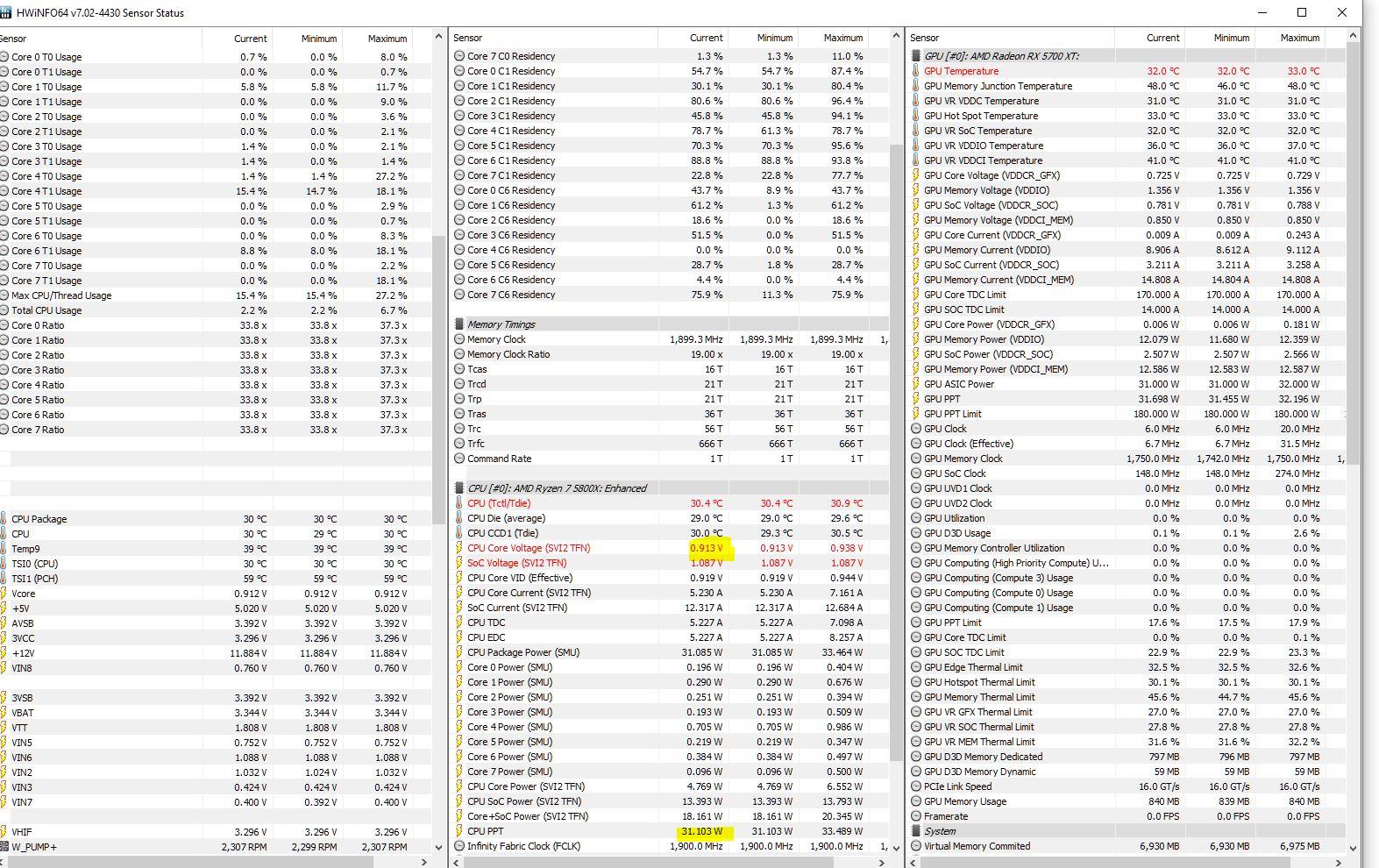Click the Memory Clock circle icon

tap(458, 339)
